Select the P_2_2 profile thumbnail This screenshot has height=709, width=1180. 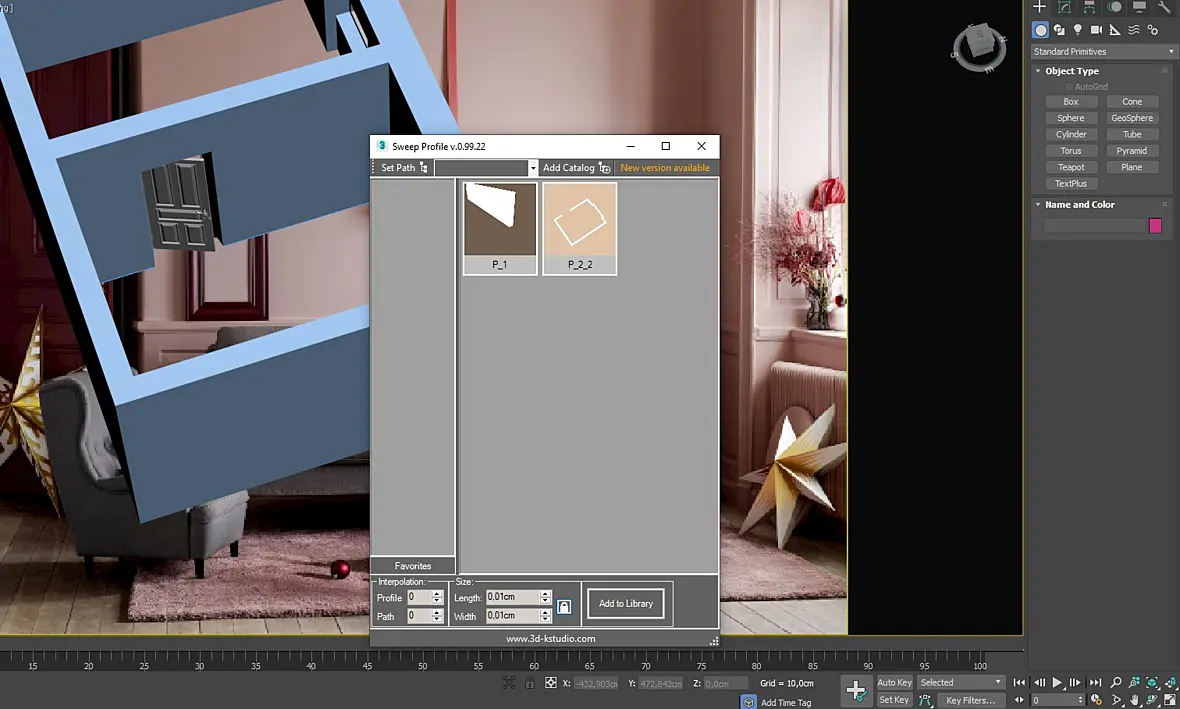coord(579,229)
